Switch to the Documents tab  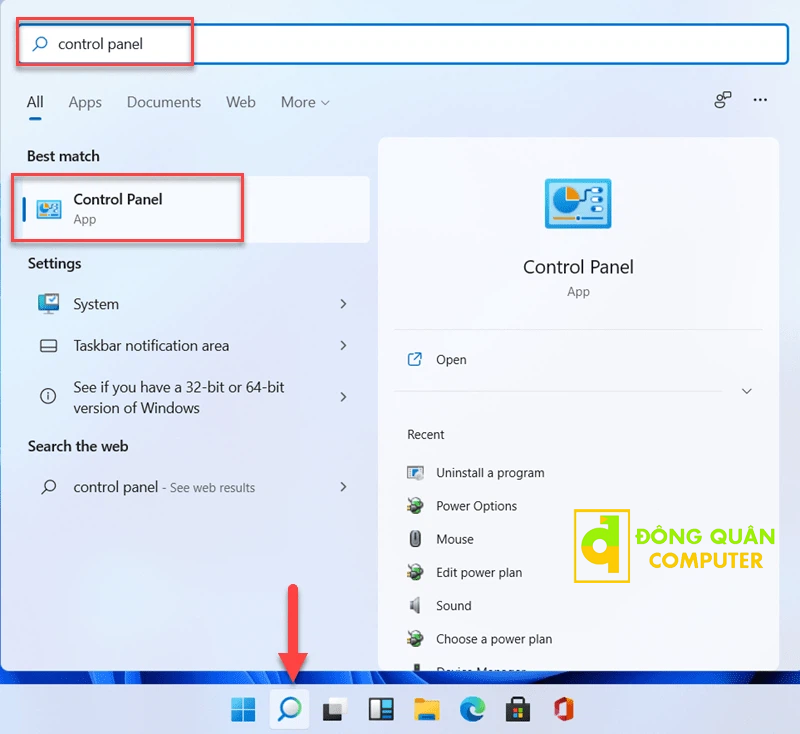click(x=164, y=103)
